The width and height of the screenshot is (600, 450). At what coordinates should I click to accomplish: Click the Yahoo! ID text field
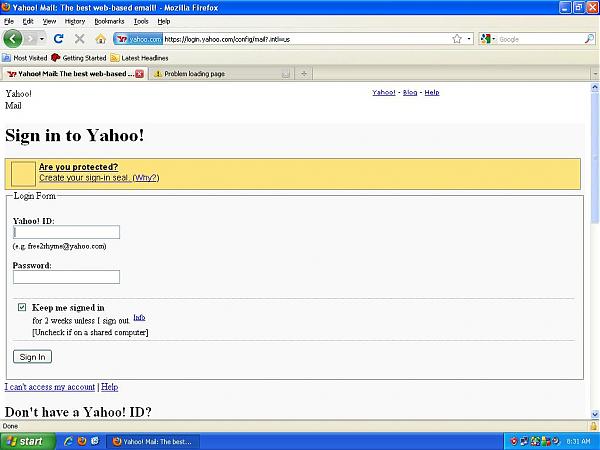(x=66, y=232)
